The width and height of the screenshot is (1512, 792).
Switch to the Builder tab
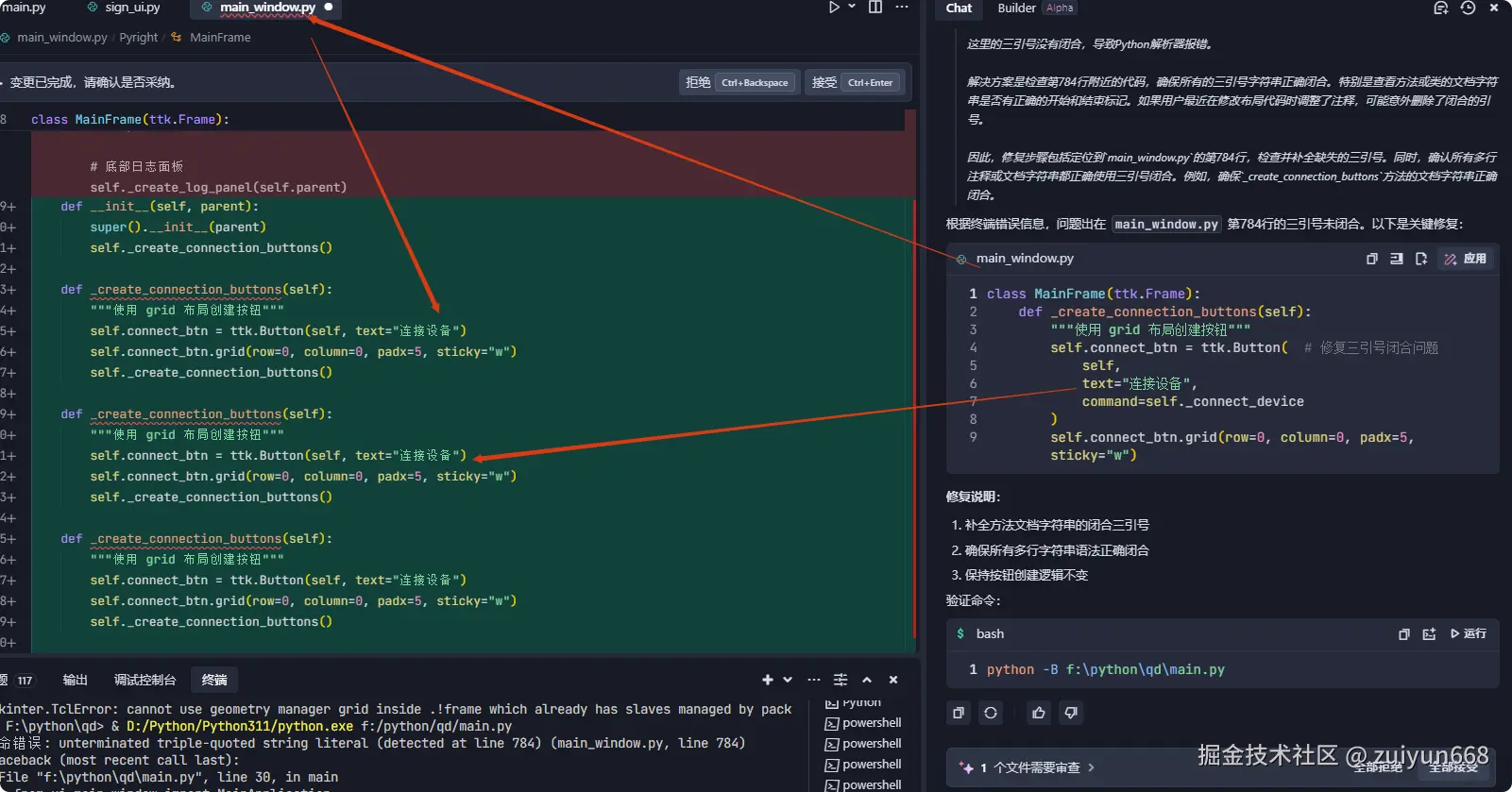pyautogui.click(x=1016, y=8)
